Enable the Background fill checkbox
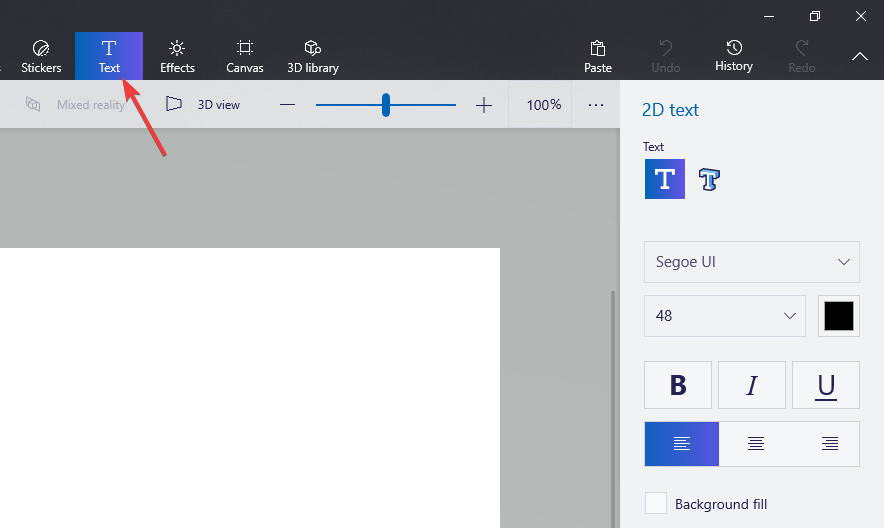This screenshot has width=884, height=528. pyautogui.click(x=656, y=503)
